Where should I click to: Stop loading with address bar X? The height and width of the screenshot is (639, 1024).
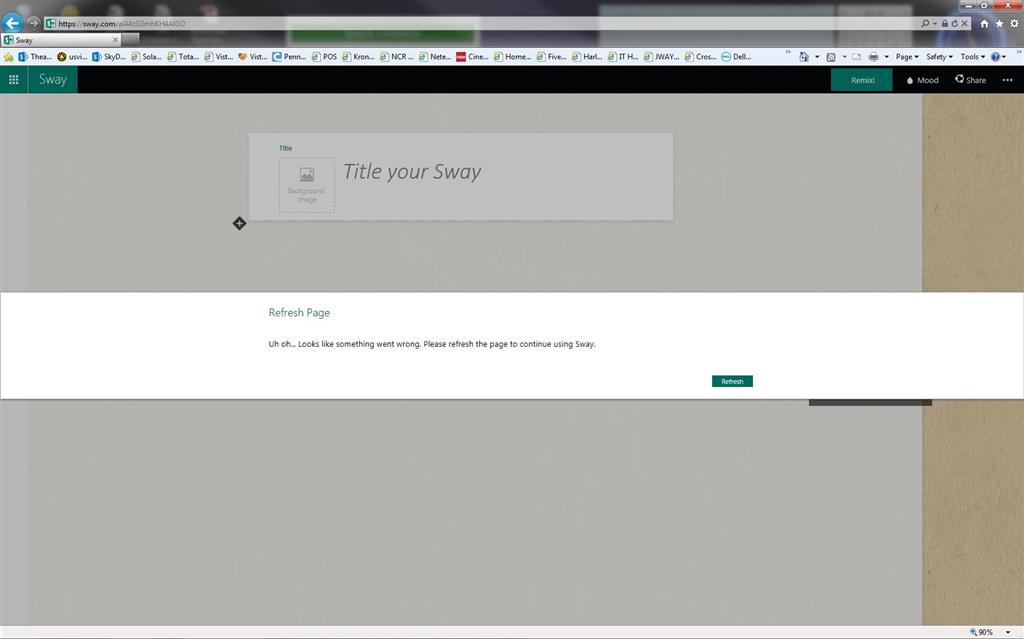[964, 24]
